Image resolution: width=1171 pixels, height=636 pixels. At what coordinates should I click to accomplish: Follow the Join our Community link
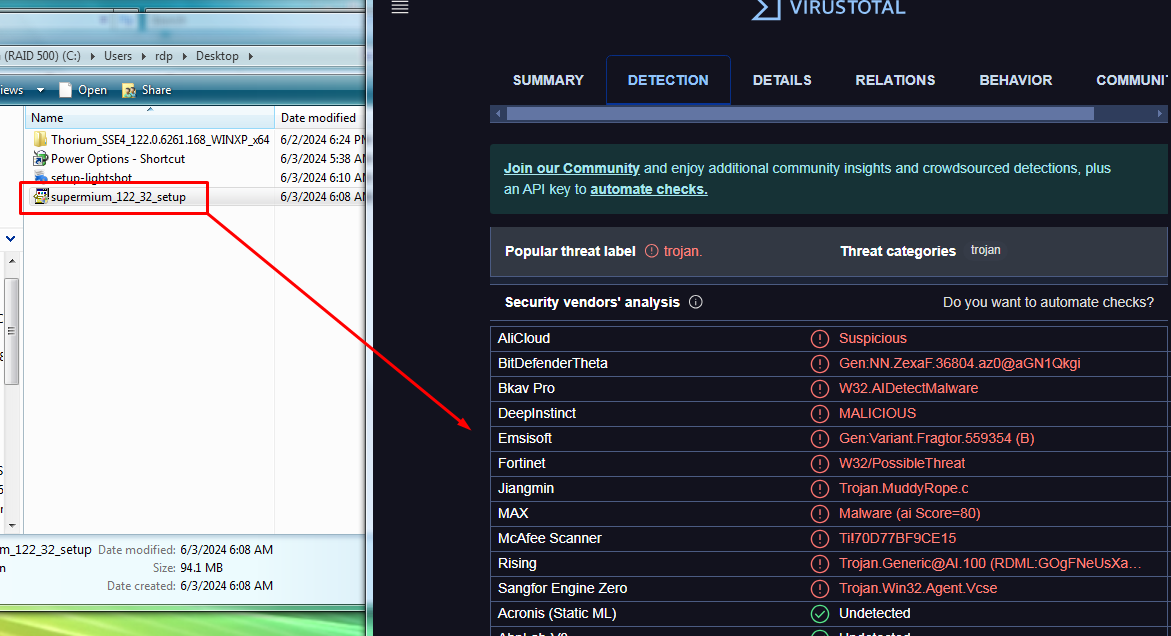pyautogui.click(x=571, y=168)
